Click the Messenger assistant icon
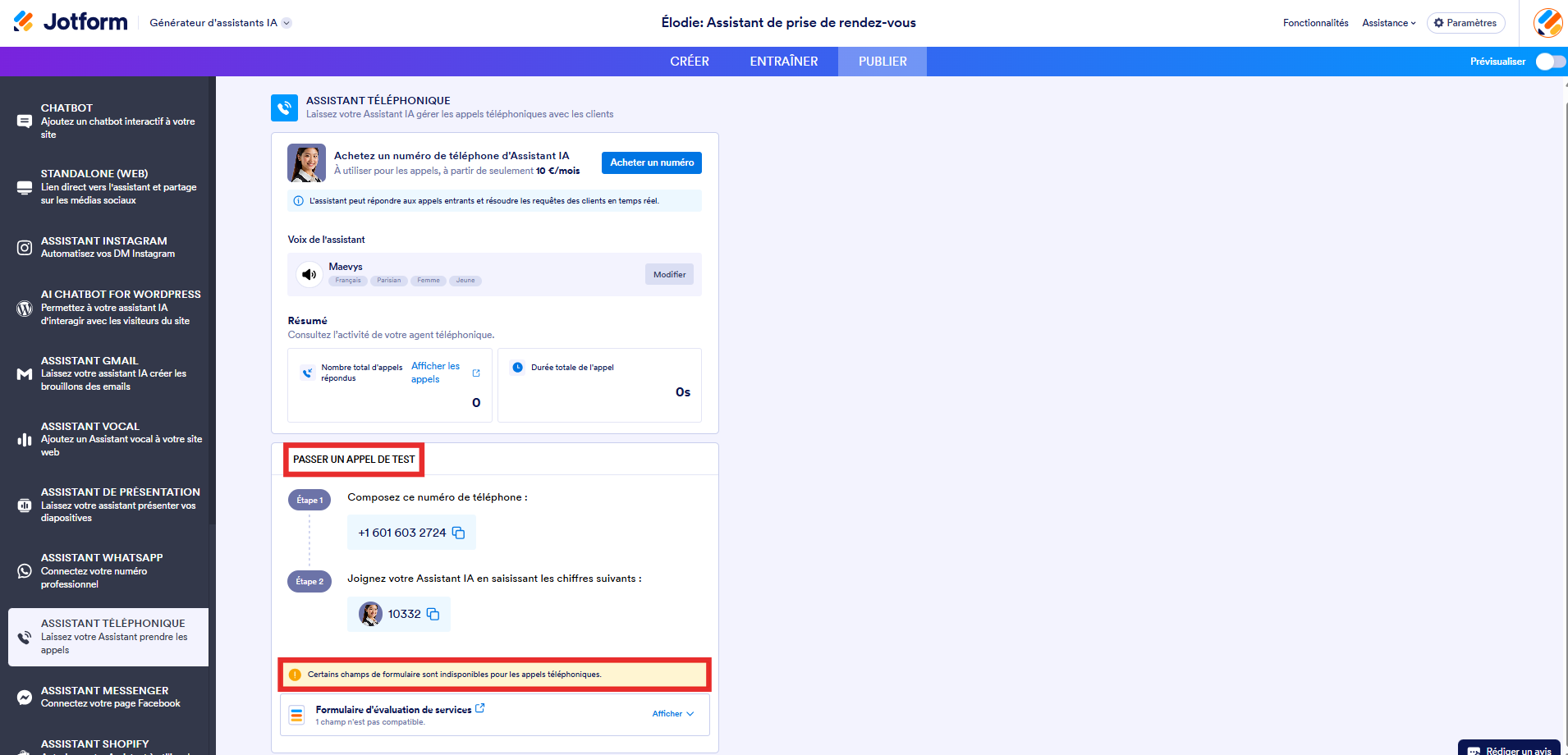The width and height of the screenshot is (1568, 755). tap(25, 698)
